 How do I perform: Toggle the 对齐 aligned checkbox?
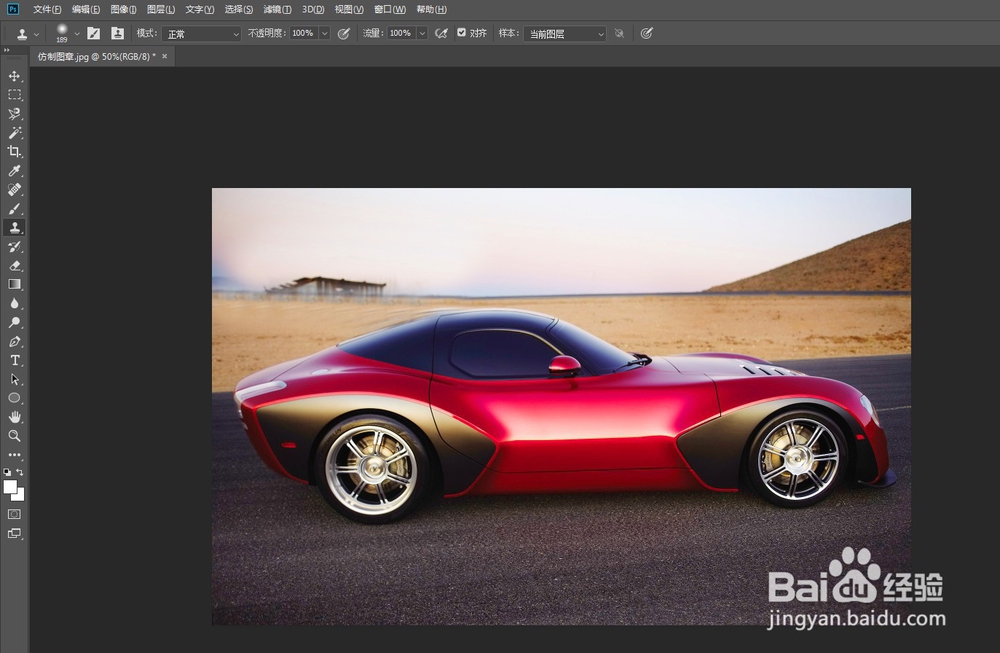pyautogui.click(x=462, y=33)
